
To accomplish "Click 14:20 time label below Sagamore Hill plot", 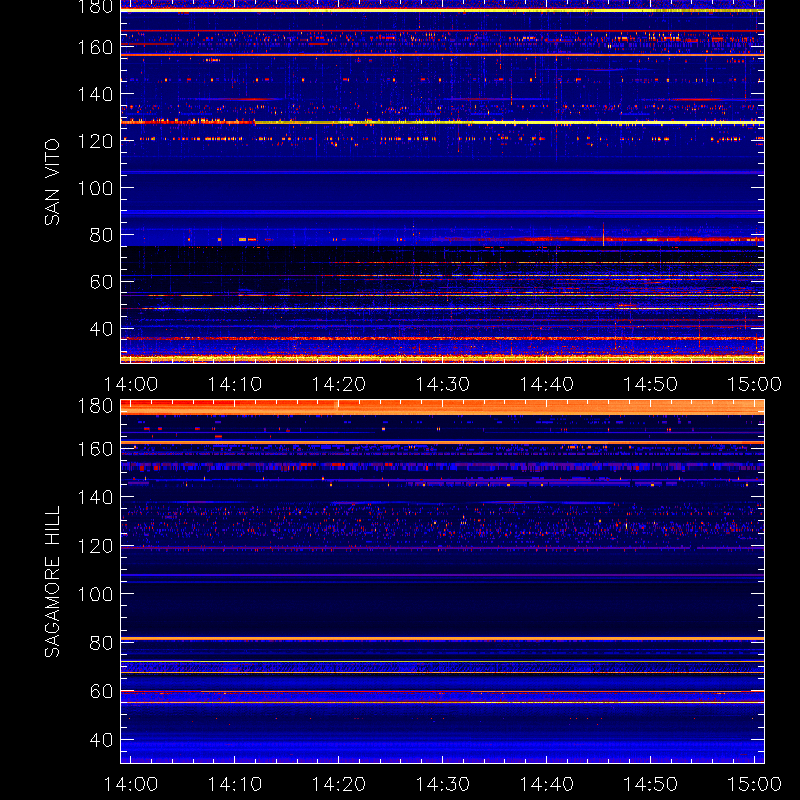I will click(339, 784).
